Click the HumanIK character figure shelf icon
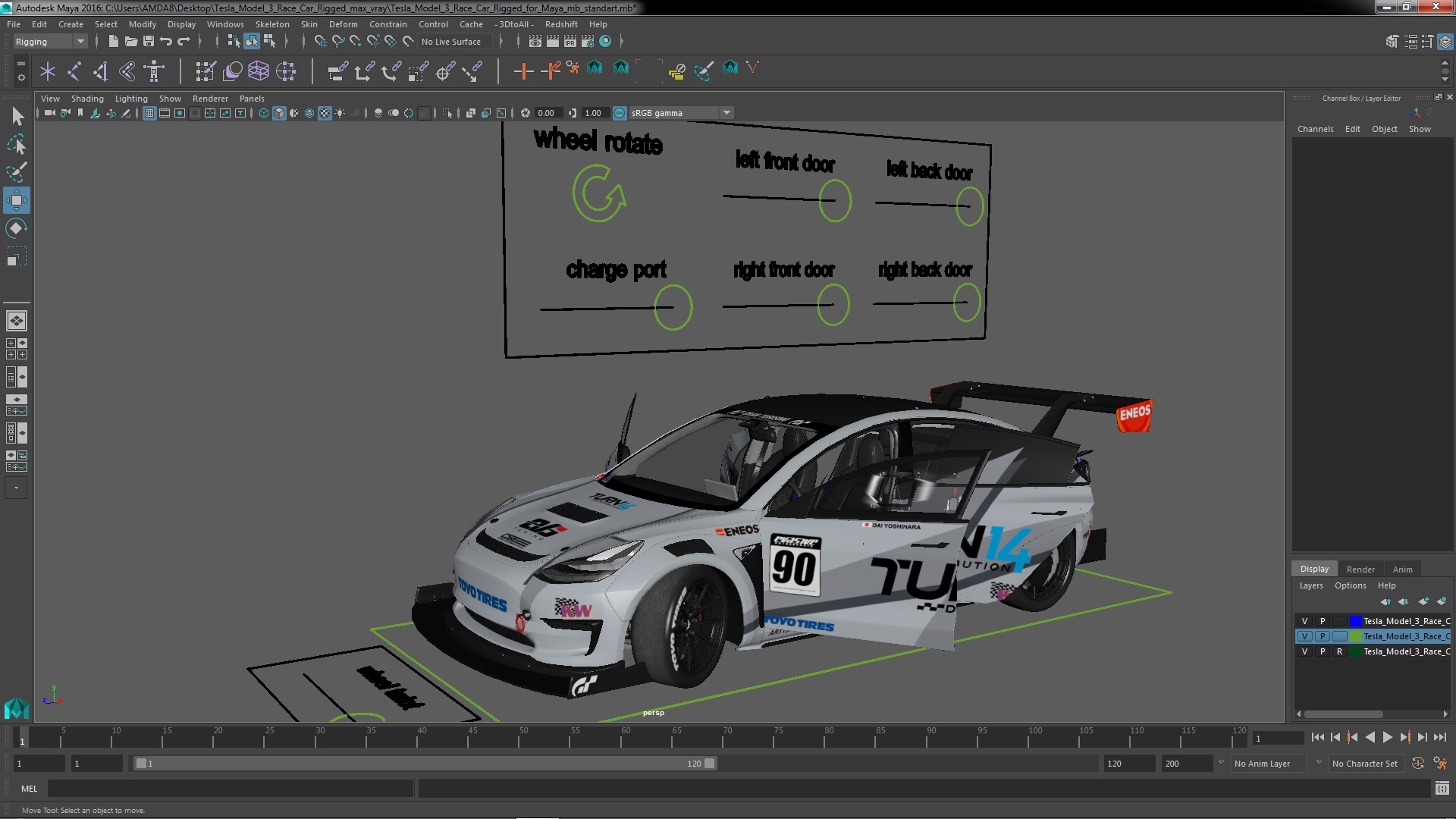 tap(154, 71)
